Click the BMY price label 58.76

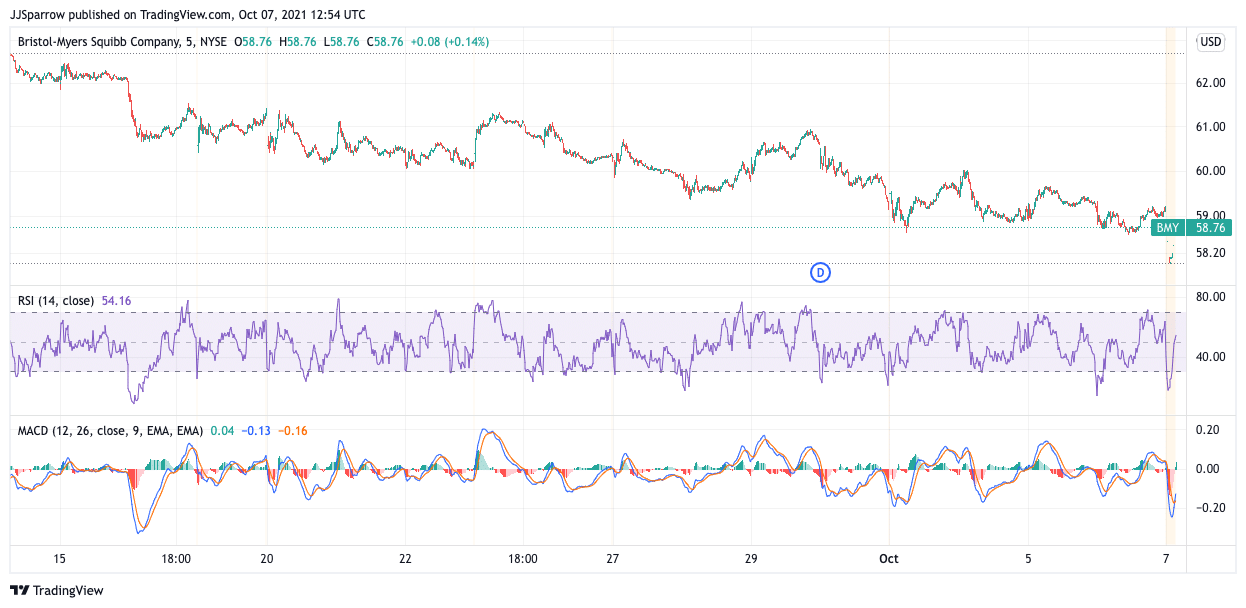(x=1191, y=228)
